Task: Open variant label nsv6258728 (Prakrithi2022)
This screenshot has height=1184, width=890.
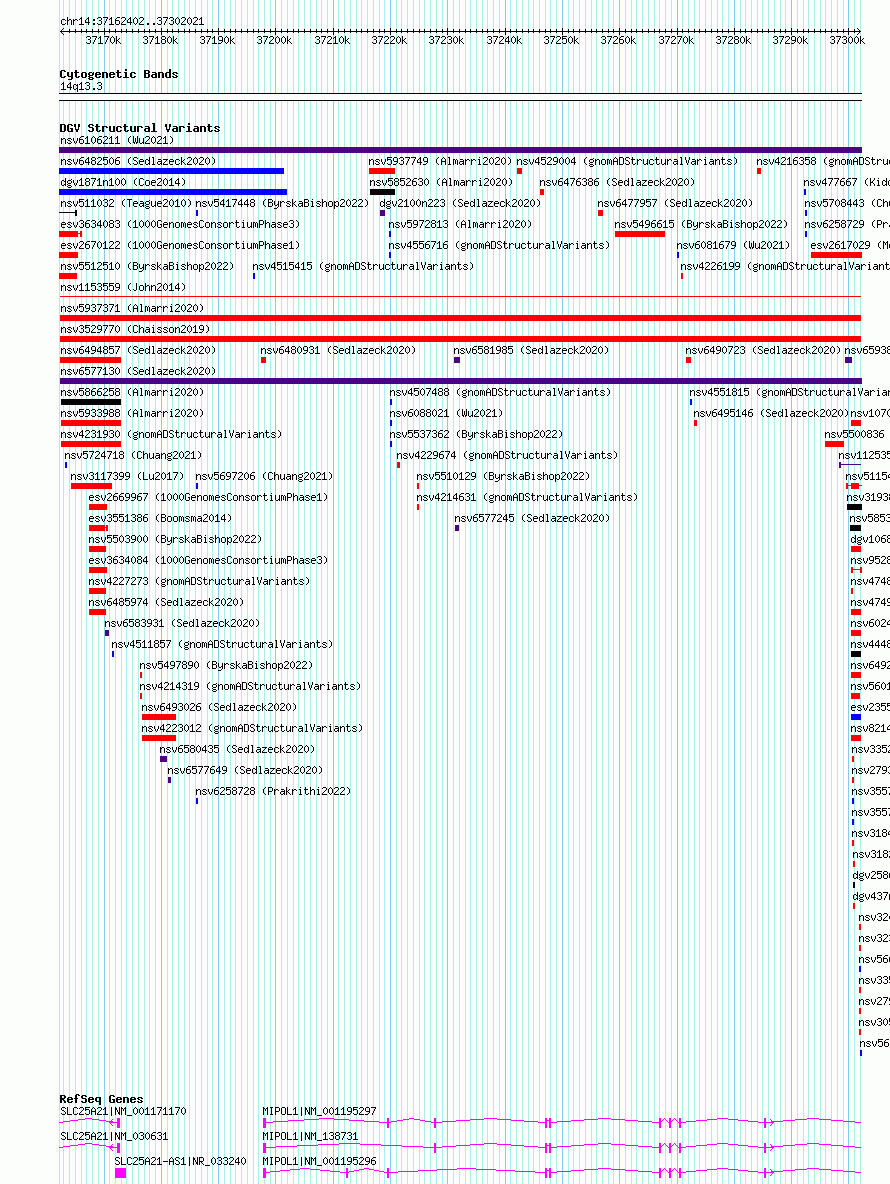Action: [273, 792]
